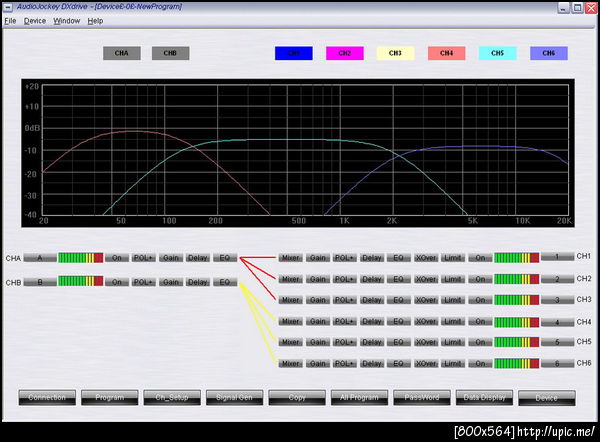Open the Help menu
This screenshot has width=600, height=442.
(x=95, y=21)
